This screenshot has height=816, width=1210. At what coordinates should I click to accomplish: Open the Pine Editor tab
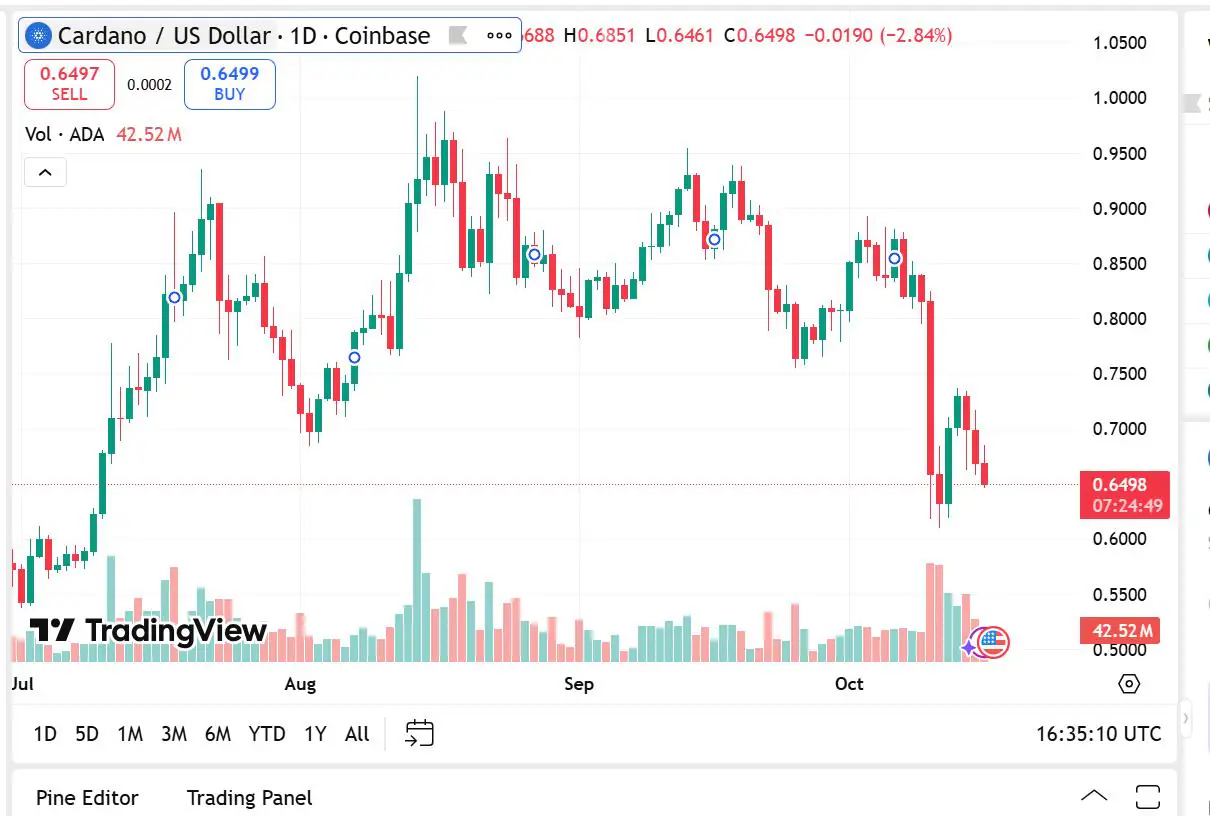coord(87,798)
